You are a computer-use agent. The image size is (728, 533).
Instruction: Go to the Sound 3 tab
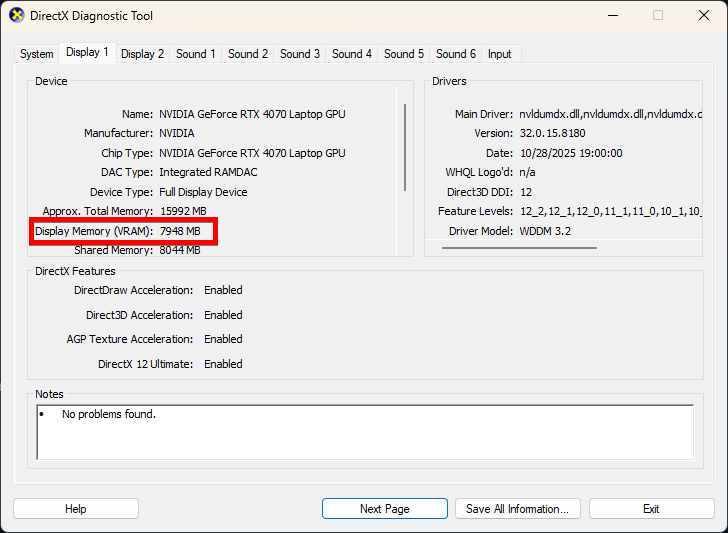click(299, 54)
